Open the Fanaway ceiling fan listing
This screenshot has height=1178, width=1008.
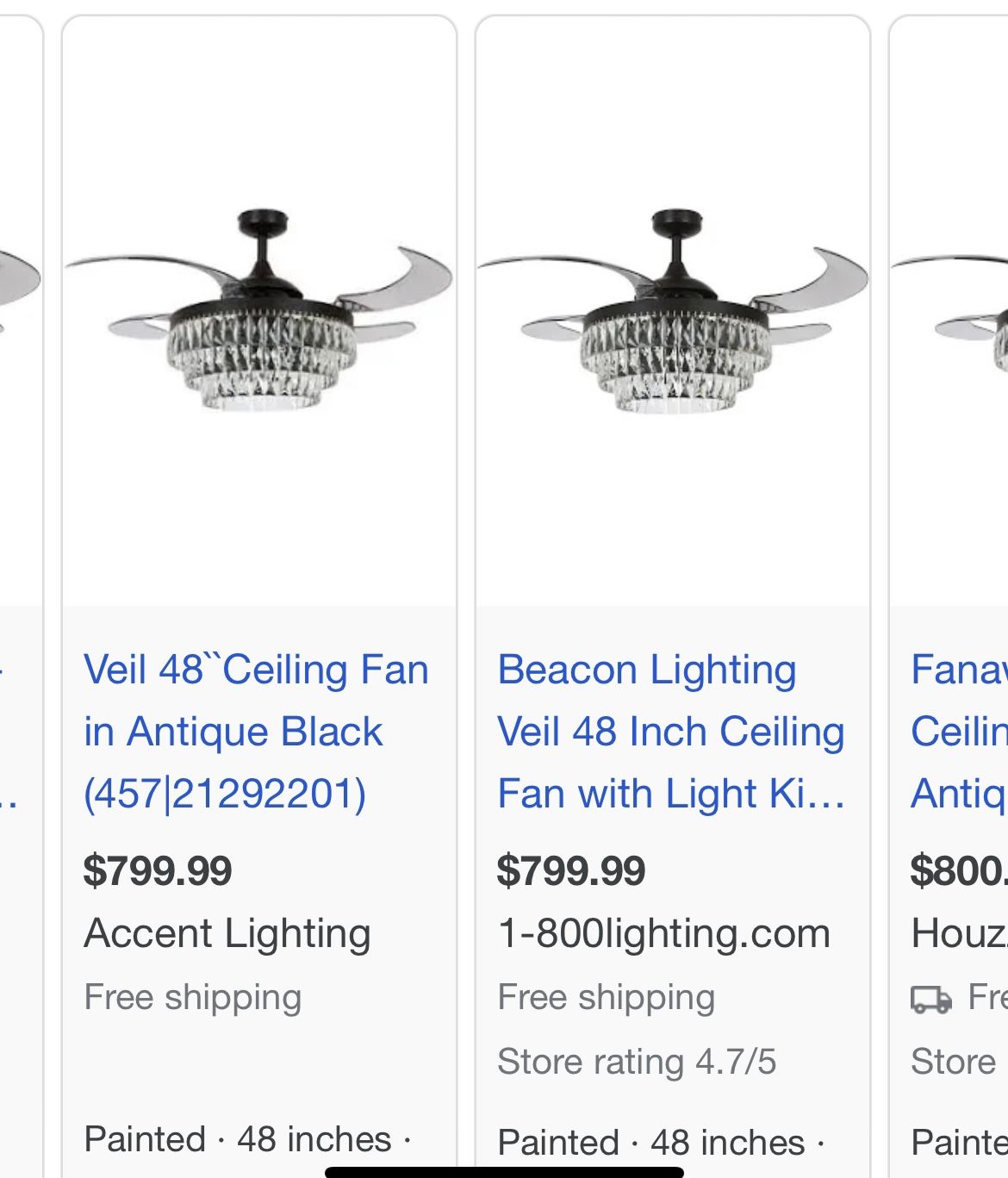(x=956, y=731)
